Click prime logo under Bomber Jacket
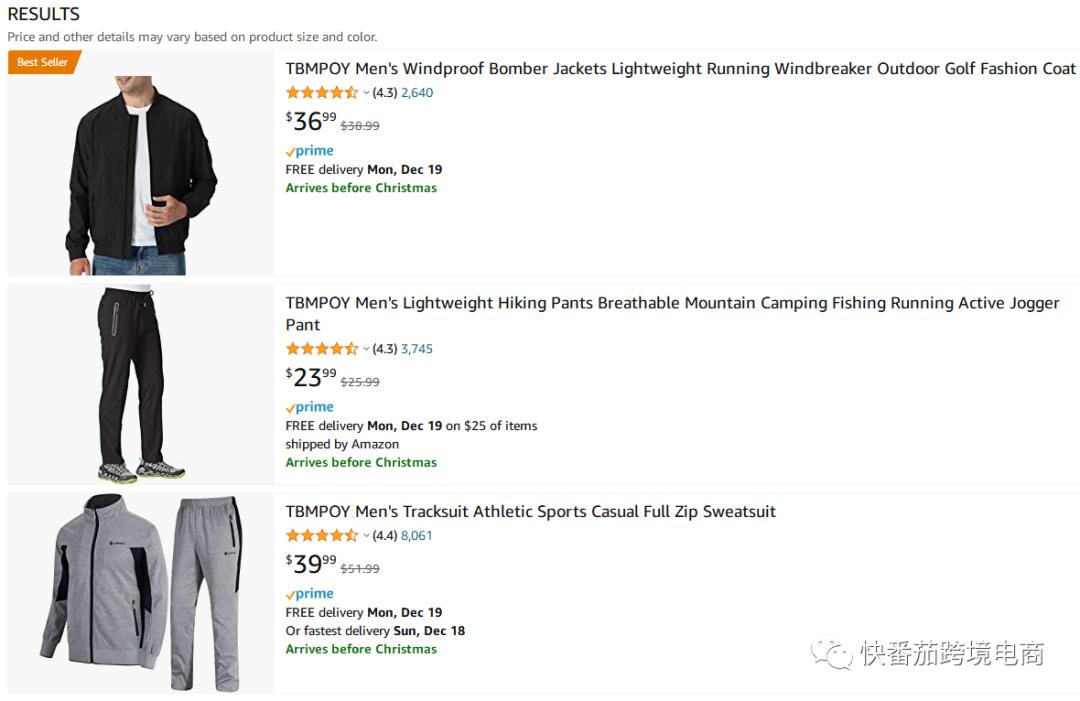Viewport: 1080px width, 701px height. pos(310,151)
